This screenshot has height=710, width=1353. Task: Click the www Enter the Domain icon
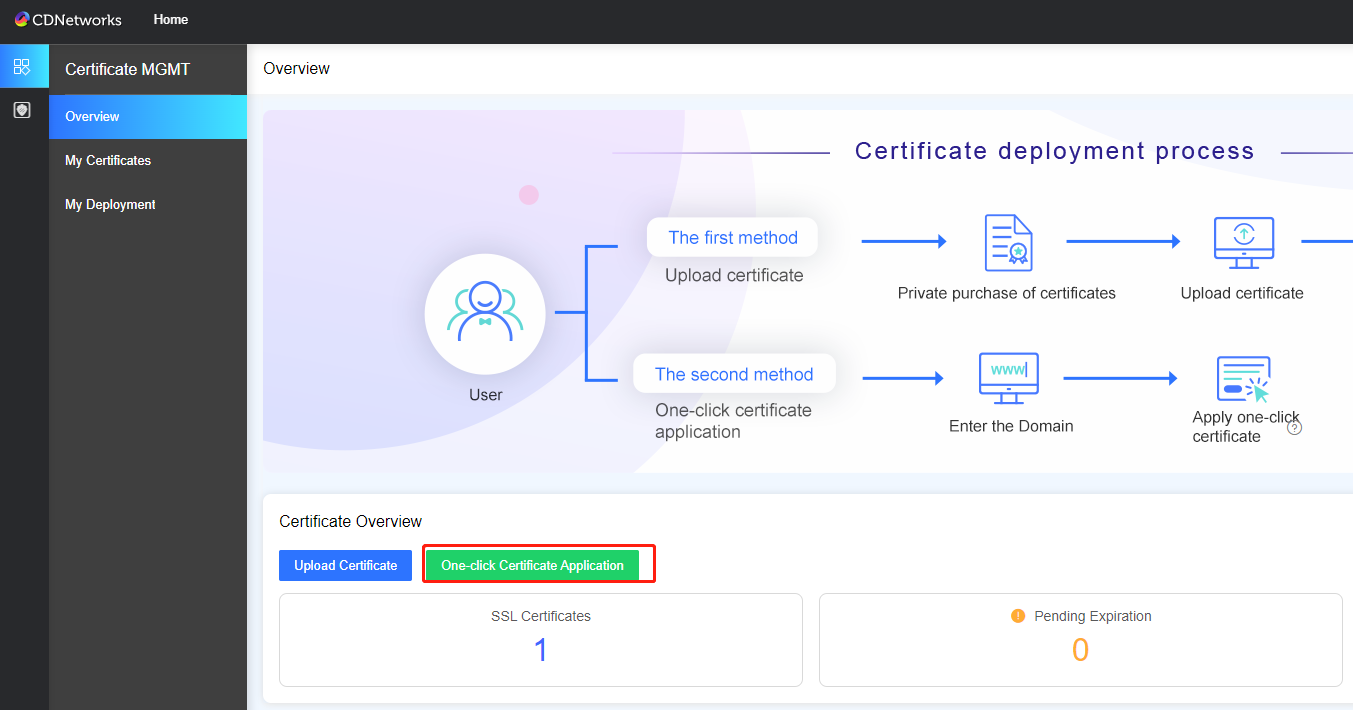point(1008,378)
